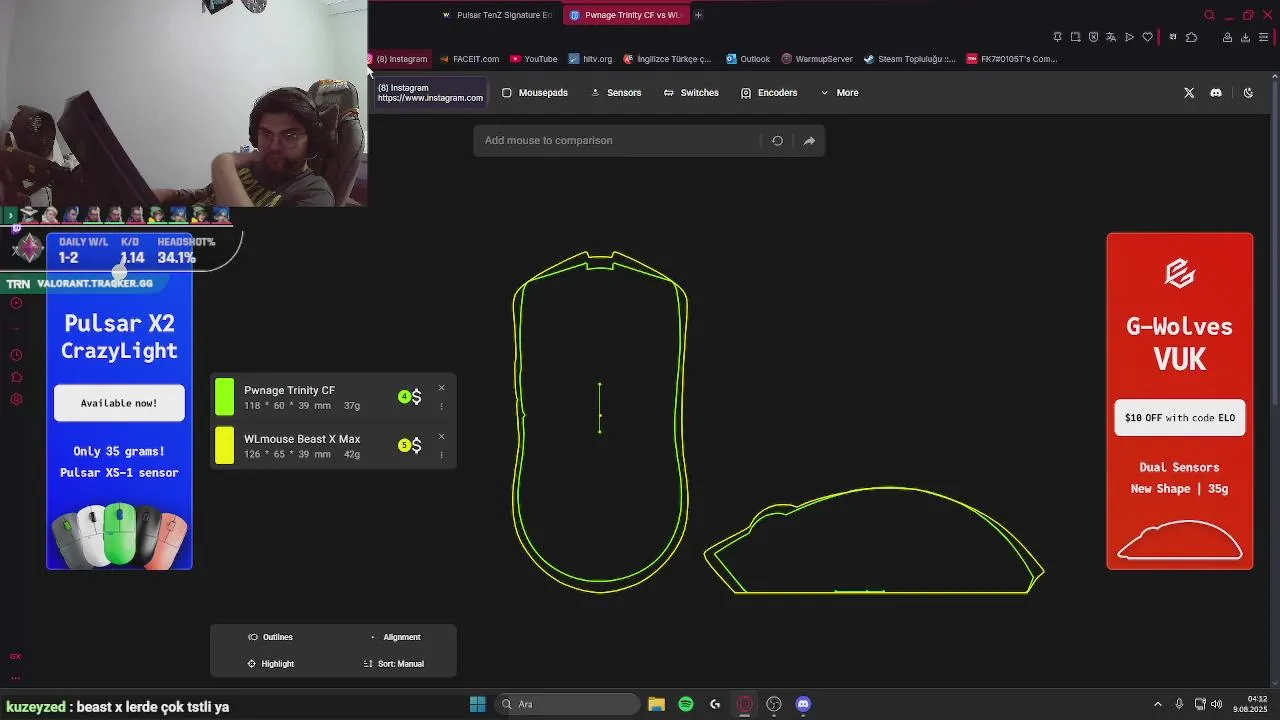Viewport: 1280px width, 720px height.
Task: Click the yellow WLmouse Beast X Max swatch
Action: [x=224, y=446]
